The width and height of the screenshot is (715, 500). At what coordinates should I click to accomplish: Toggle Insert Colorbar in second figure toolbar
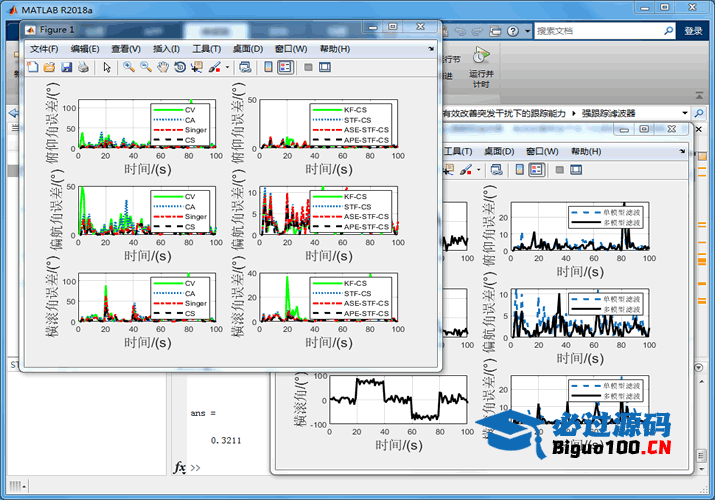point(519,170)
